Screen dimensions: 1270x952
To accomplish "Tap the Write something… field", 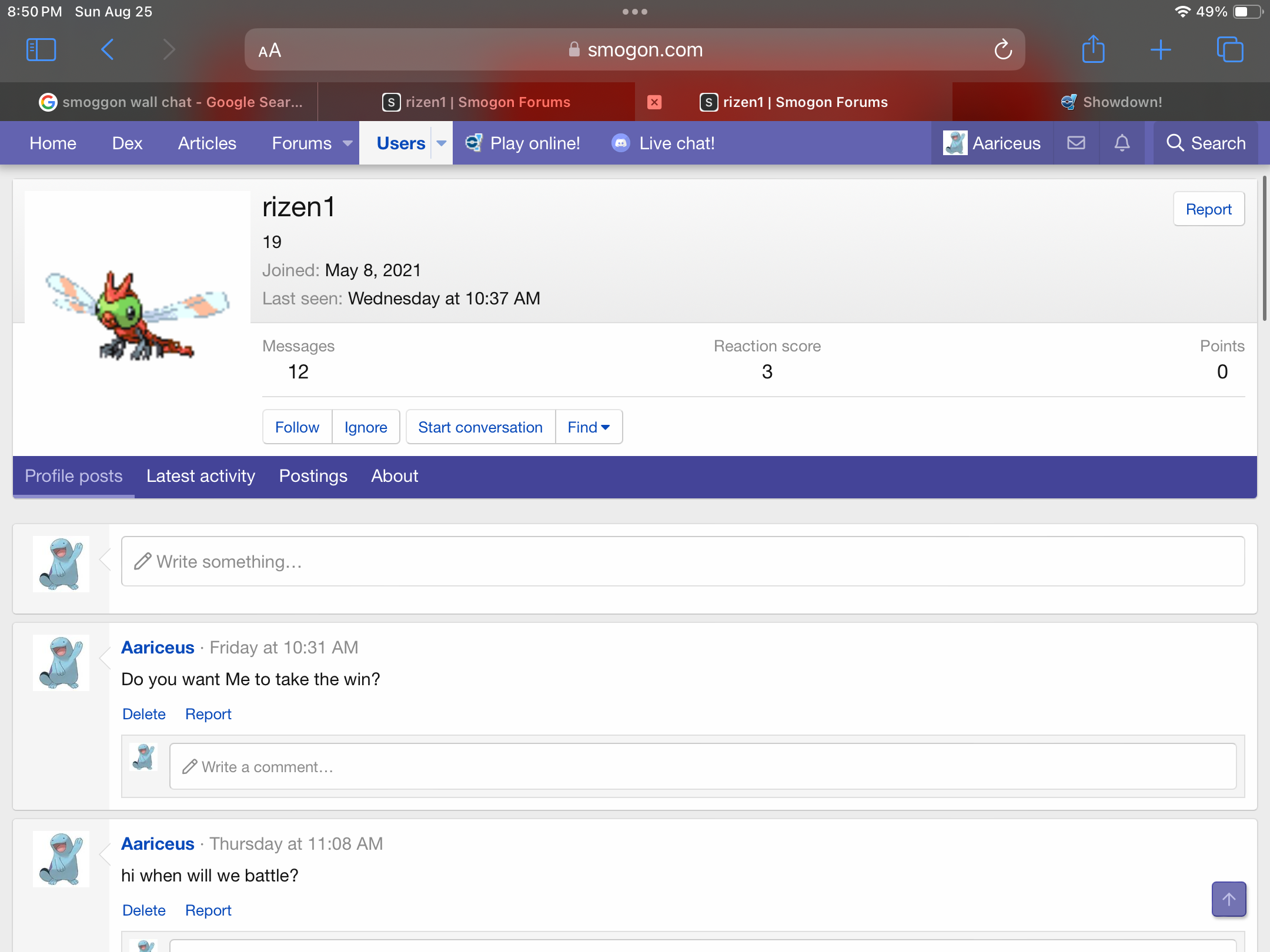I will (x=683, y=561).
